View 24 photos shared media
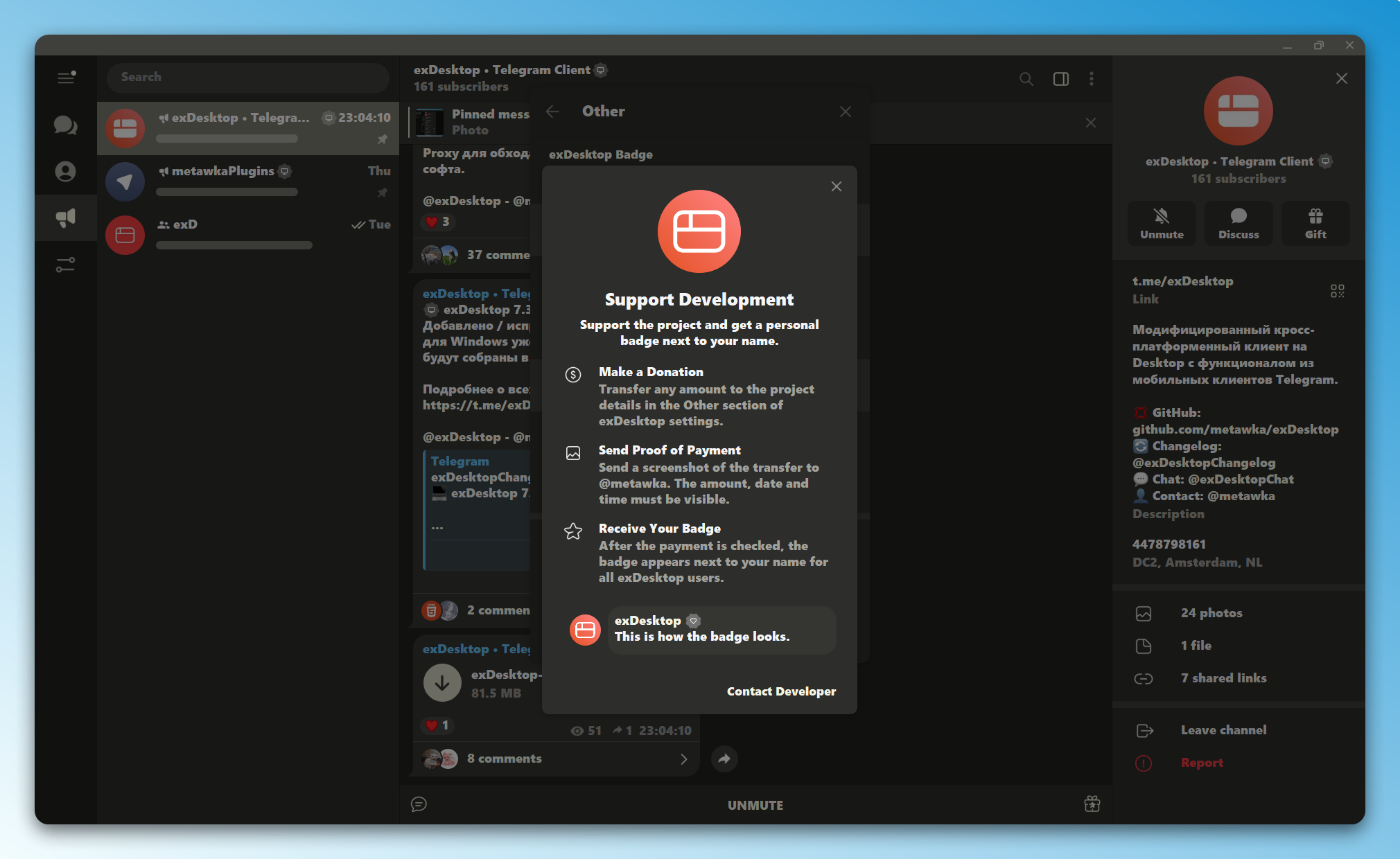 click(x=1239, y=613)
